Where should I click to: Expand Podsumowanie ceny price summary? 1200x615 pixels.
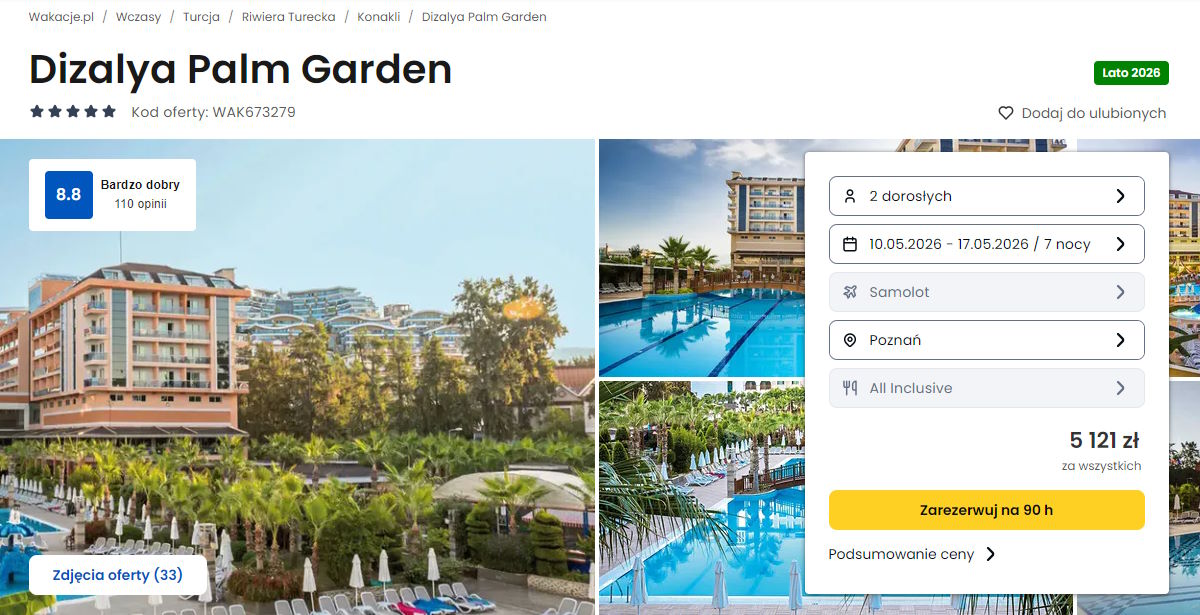(x=912, y=554)
